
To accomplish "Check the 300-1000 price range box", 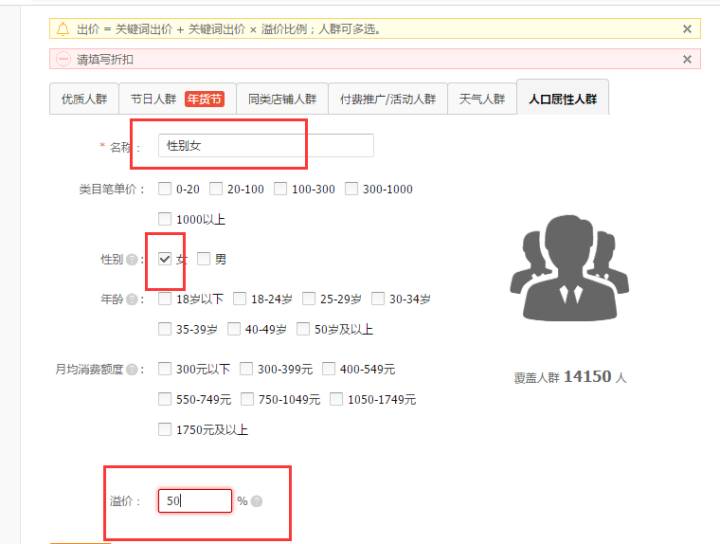I will (x=351, y=189).
